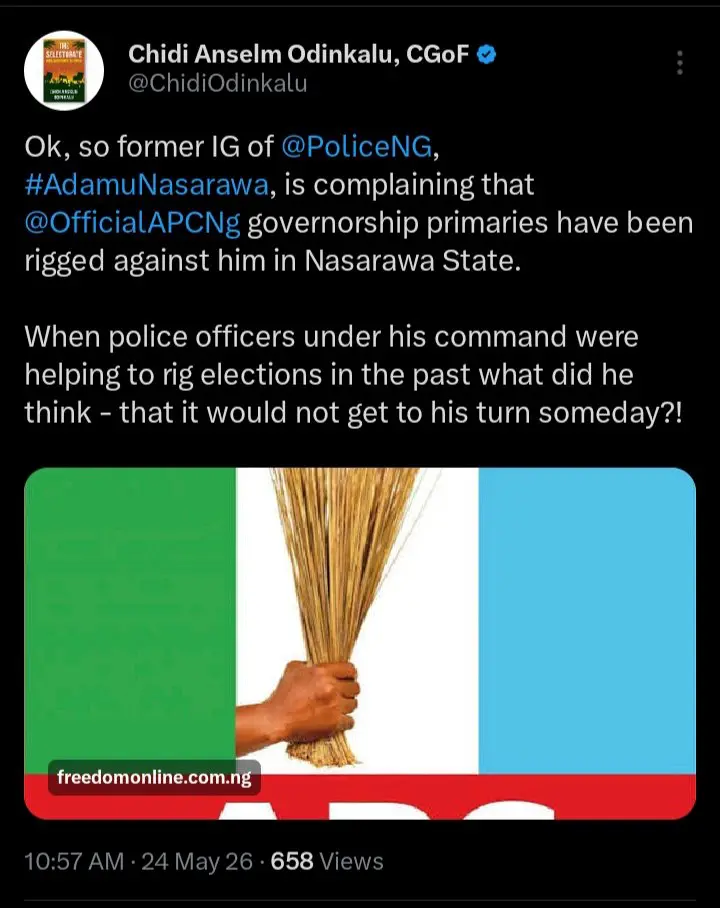Click the tweet's first paragraph text

tap(359, 204)
